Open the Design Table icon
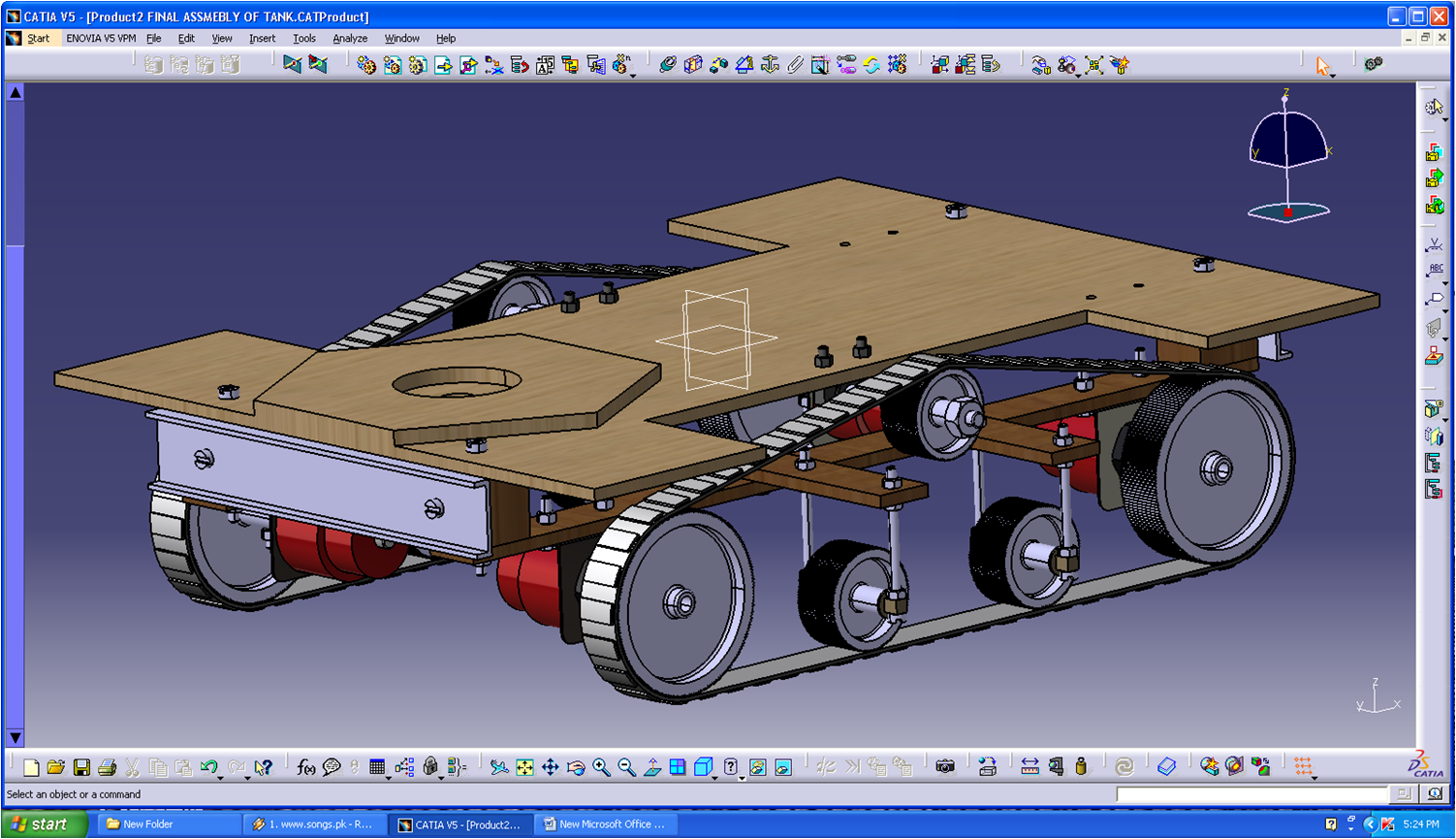This screenshot has width=1456, height=839. 377,767
